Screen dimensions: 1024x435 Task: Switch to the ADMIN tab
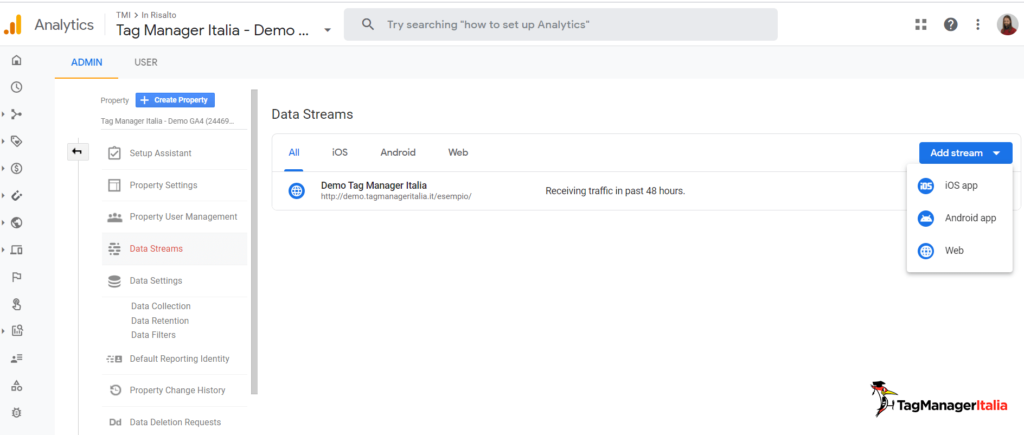tap(87, 63)
